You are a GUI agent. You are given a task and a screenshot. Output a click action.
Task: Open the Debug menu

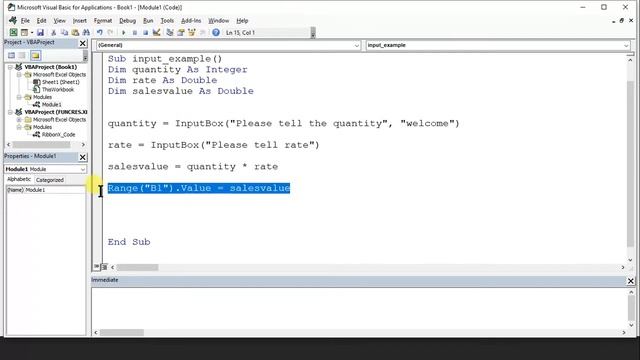pos(127,21)
